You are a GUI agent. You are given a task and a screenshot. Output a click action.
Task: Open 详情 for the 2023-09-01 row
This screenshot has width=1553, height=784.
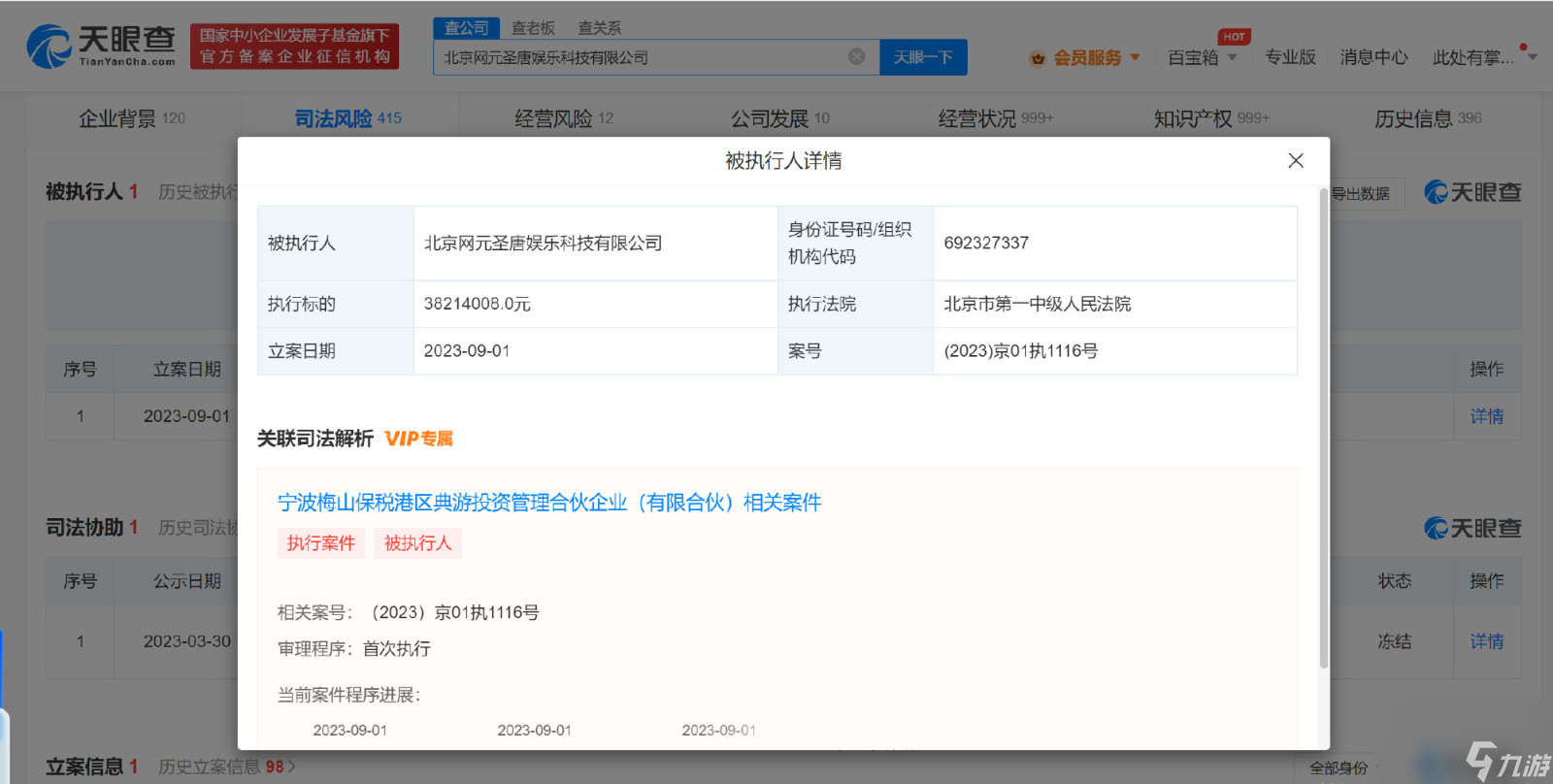pos(1486,416)
